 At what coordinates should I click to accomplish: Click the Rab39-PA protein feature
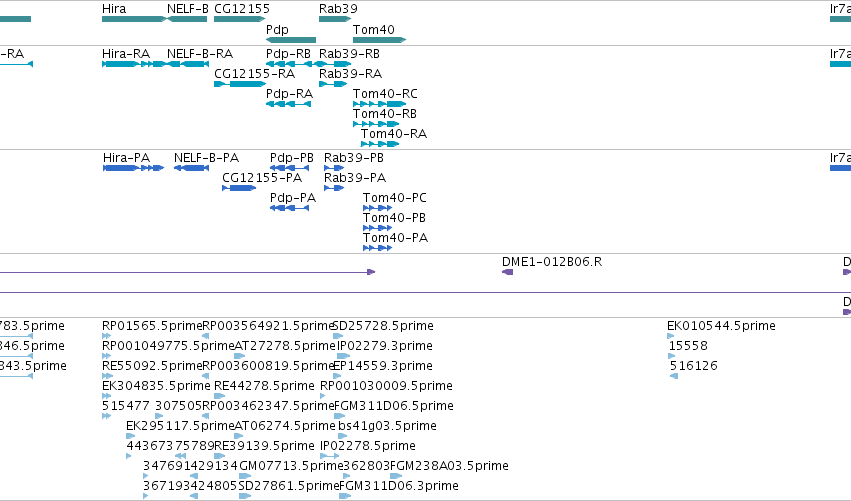click(x=334, y=188)
